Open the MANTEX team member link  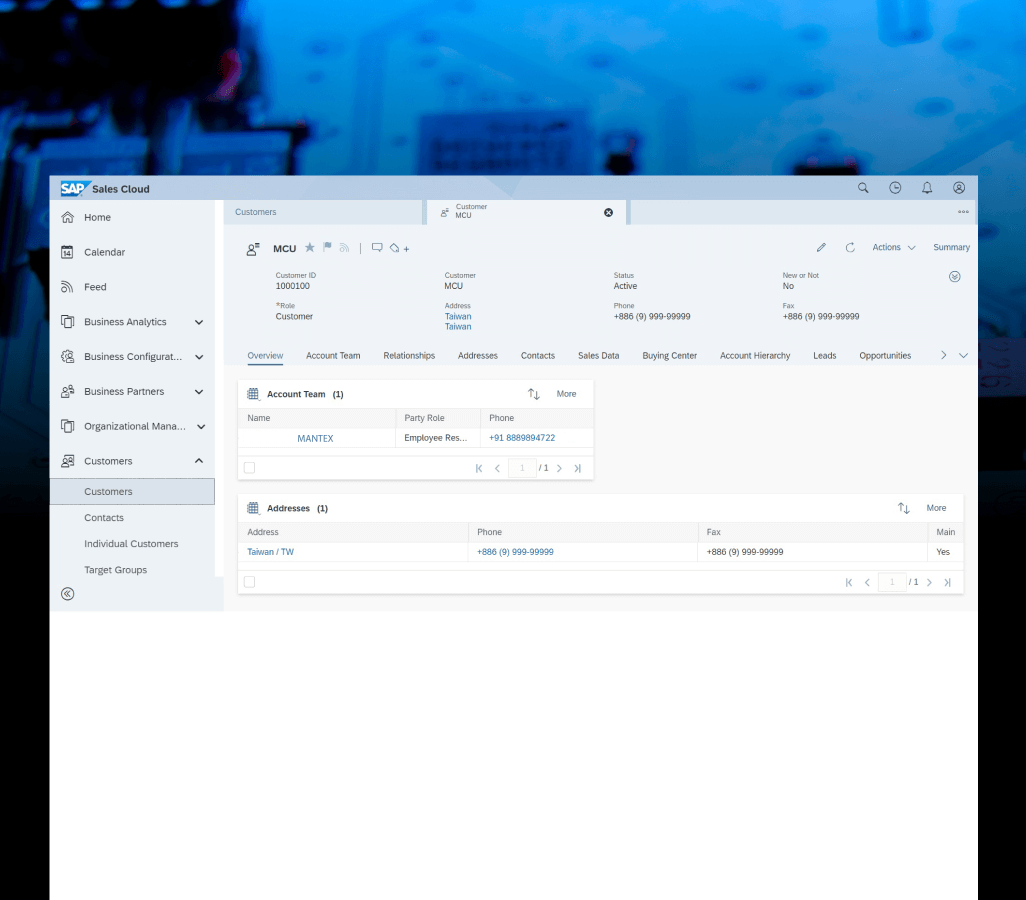(315, 439)
